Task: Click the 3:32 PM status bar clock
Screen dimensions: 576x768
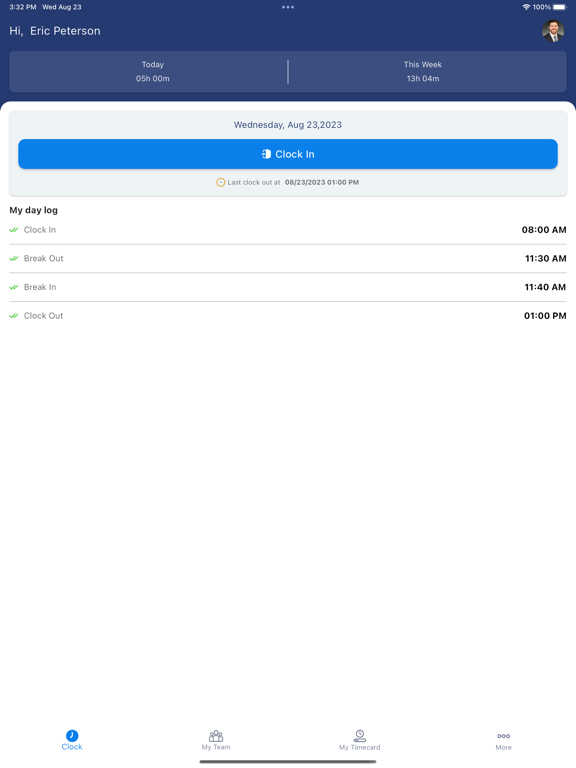Action: tap(23, 7)
